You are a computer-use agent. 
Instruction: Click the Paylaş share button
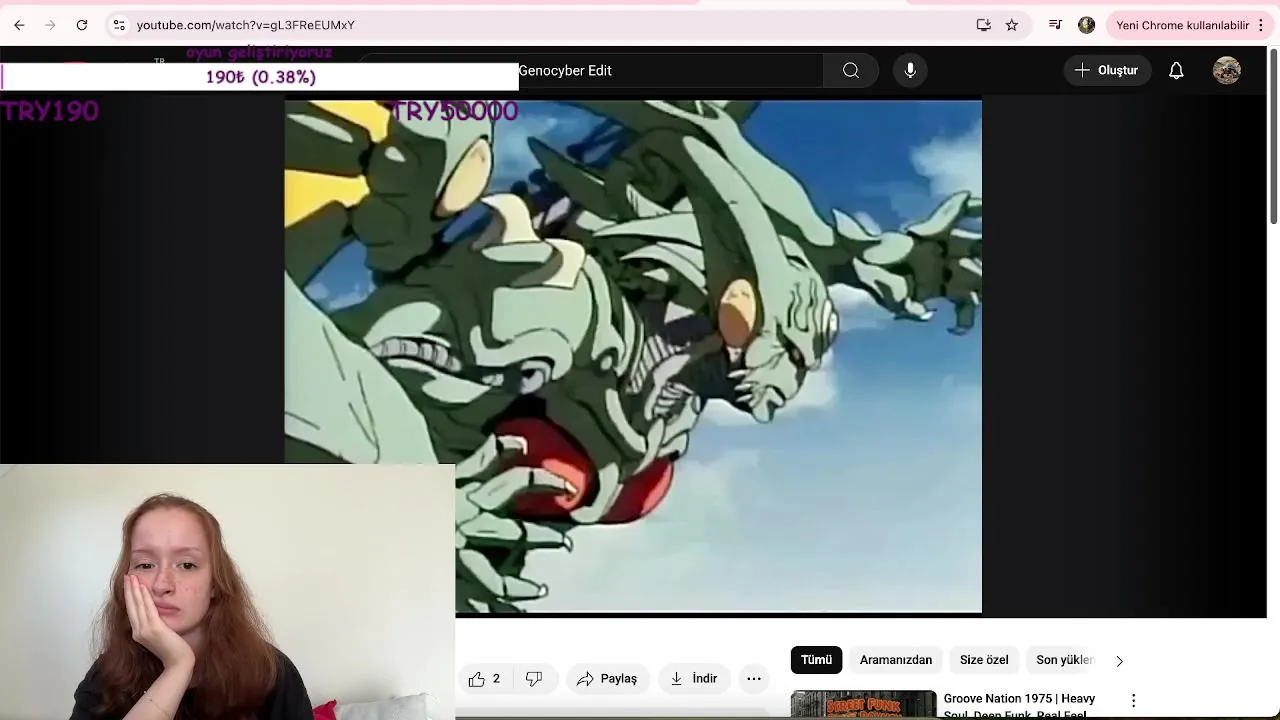607,679
